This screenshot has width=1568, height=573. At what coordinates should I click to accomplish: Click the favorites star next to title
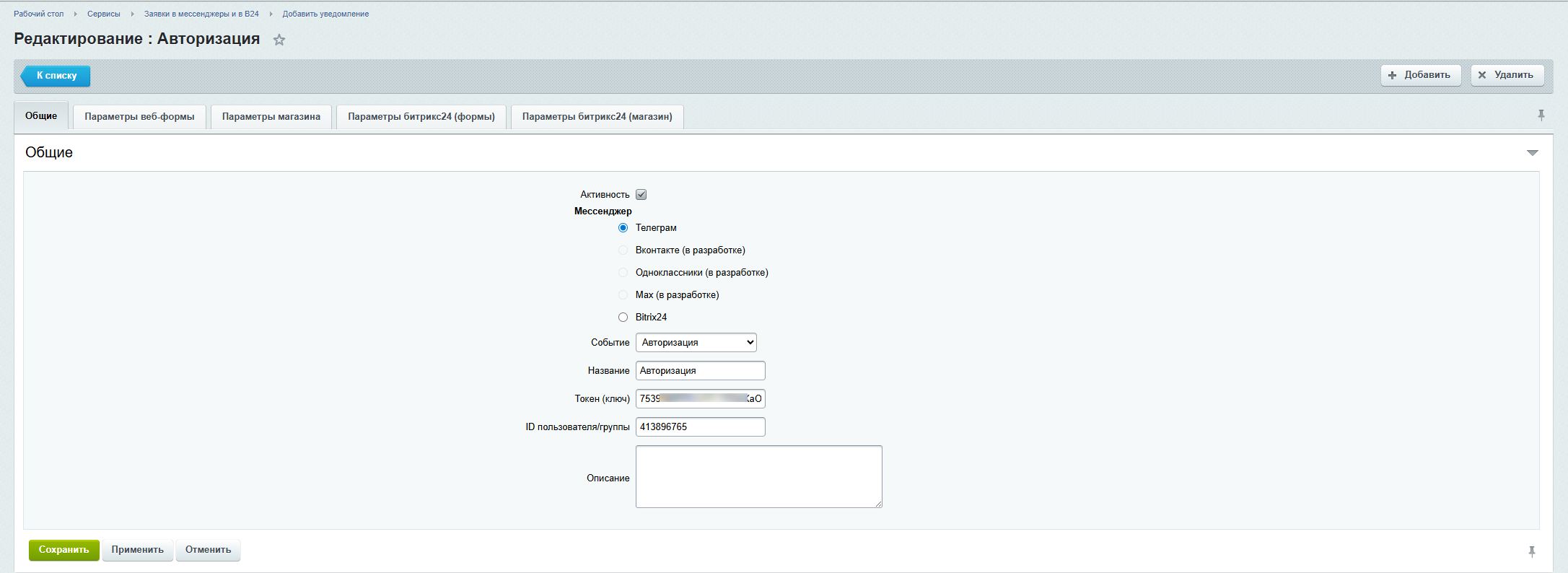click(279, 40)
